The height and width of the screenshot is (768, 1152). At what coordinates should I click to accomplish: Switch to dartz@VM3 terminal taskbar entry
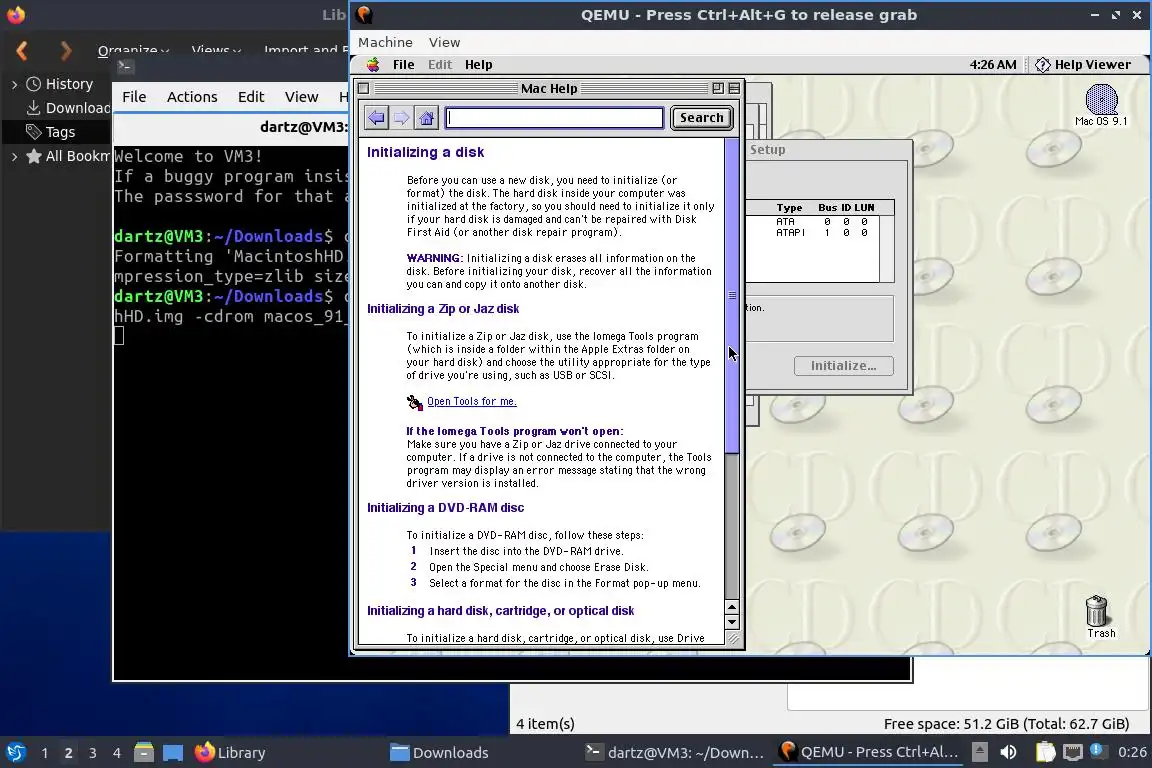click(x=674, y=753)
